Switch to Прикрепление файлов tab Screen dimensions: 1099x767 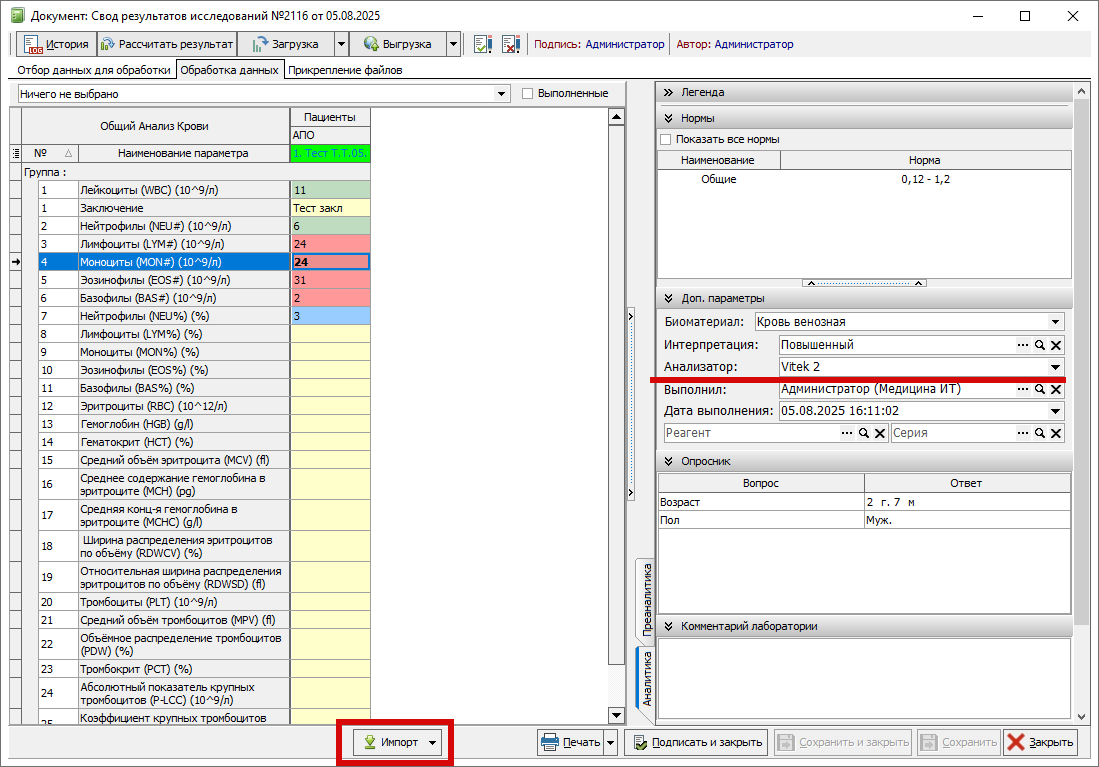pyautogui.click(x=345, y=70)
